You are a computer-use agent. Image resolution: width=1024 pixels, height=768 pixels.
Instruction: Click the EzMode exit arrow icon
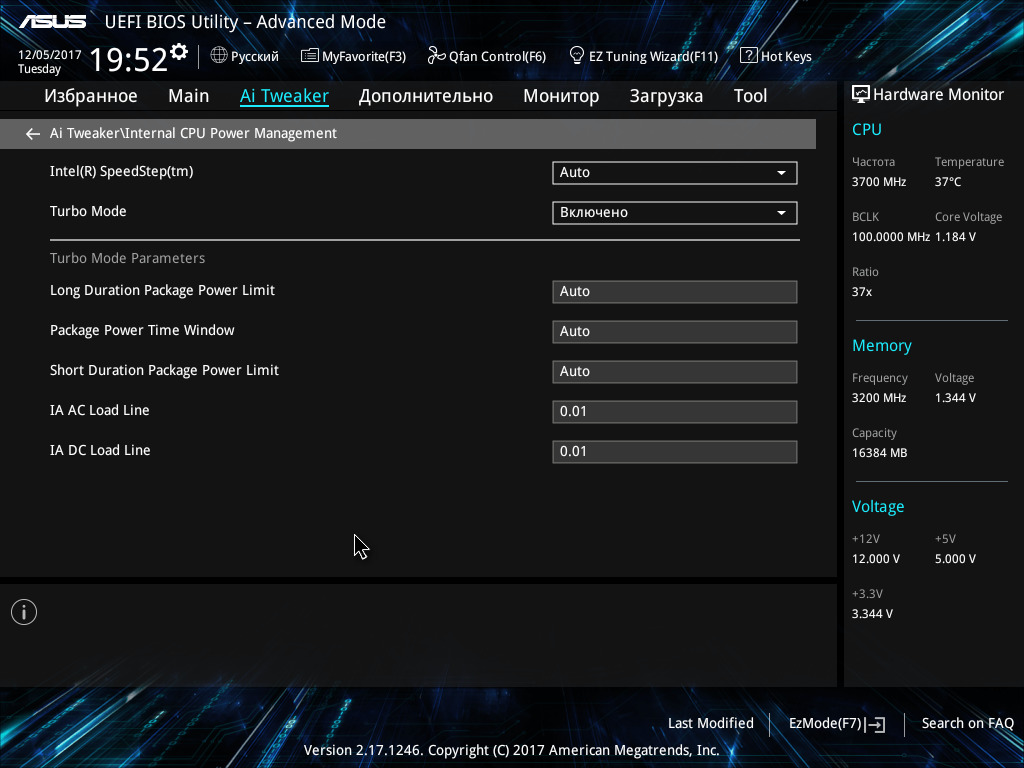(x=876, y=724)
